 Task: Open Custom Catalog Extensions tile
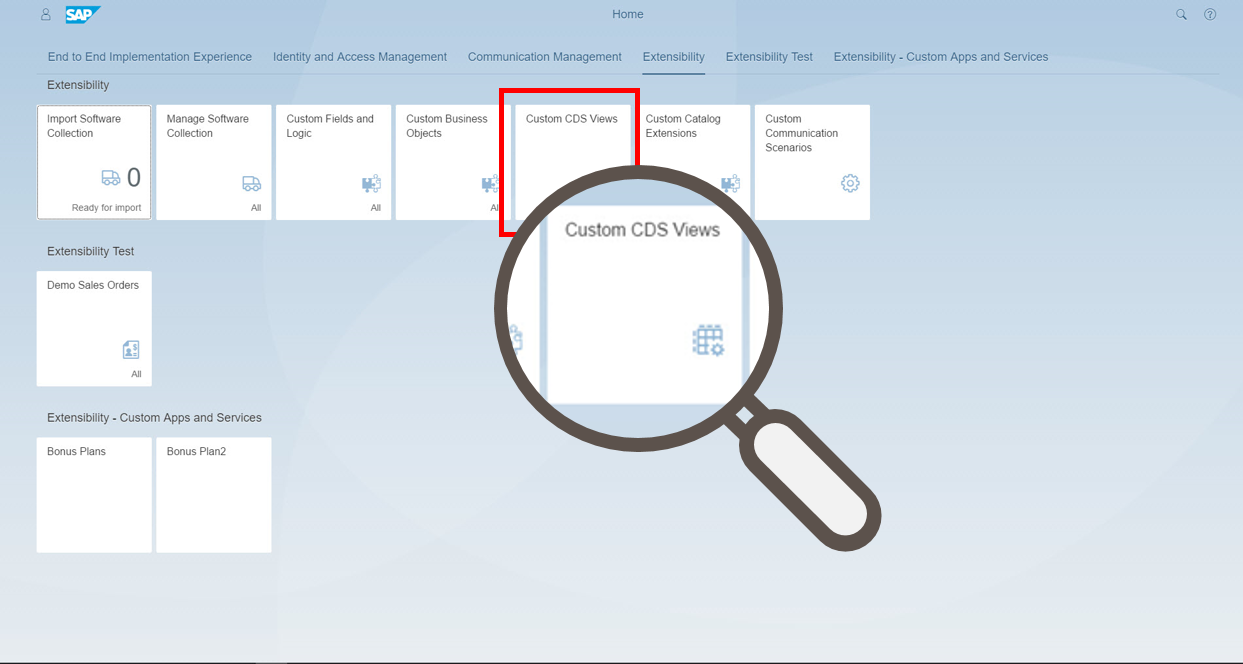[692, 162]
